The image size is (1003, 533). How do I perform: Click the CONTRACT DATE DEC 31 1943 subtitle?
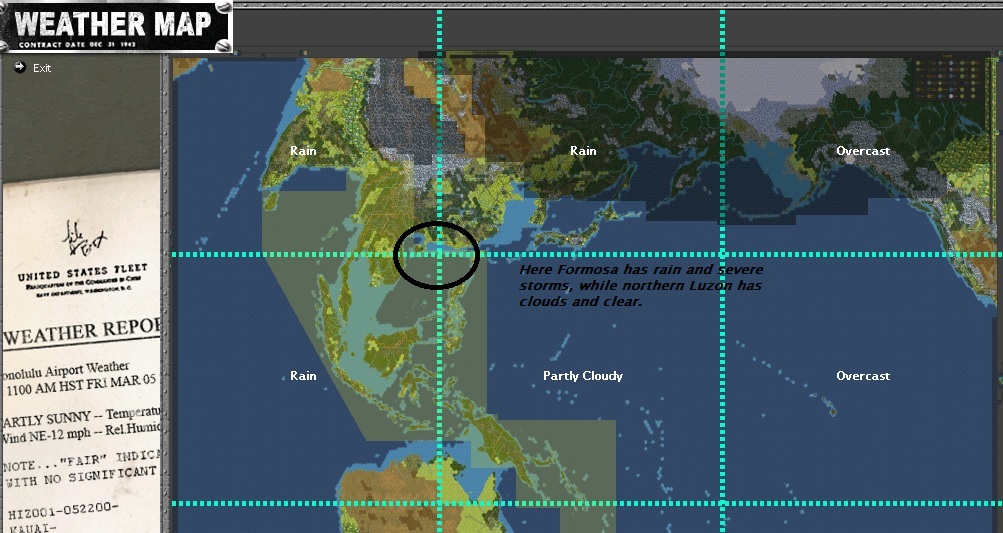coord(77,45)
